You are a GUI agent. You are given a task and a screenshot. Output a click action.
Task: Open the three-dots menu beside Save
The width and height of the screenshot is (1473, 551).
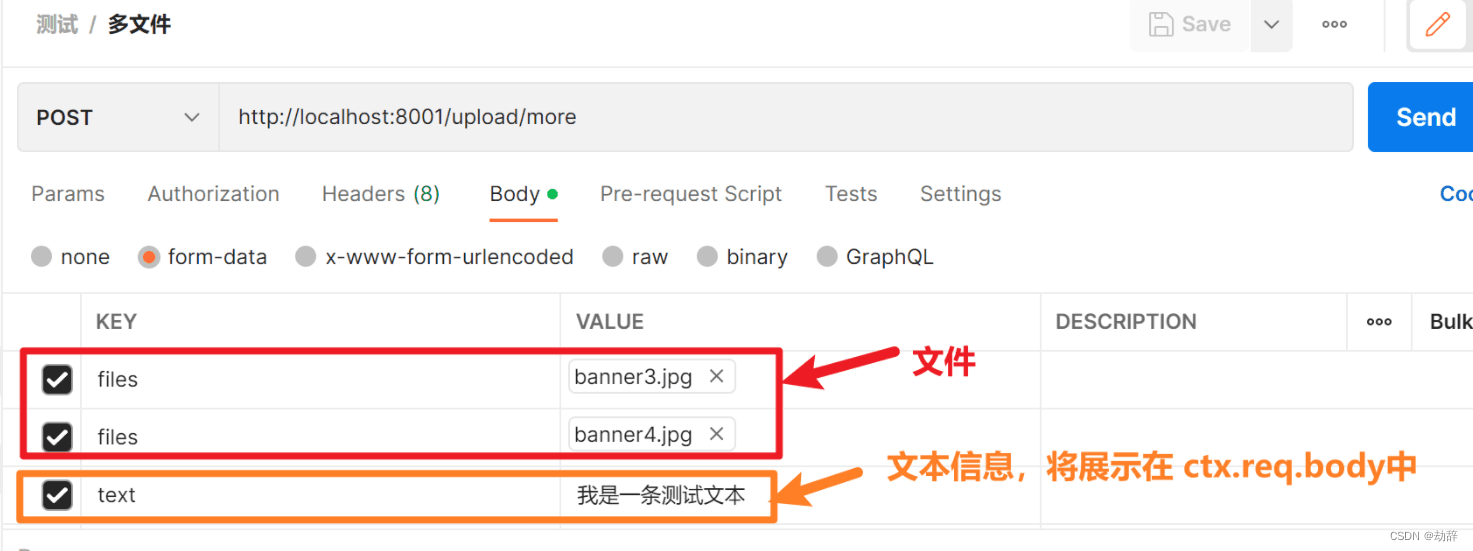pos(1334,25)
